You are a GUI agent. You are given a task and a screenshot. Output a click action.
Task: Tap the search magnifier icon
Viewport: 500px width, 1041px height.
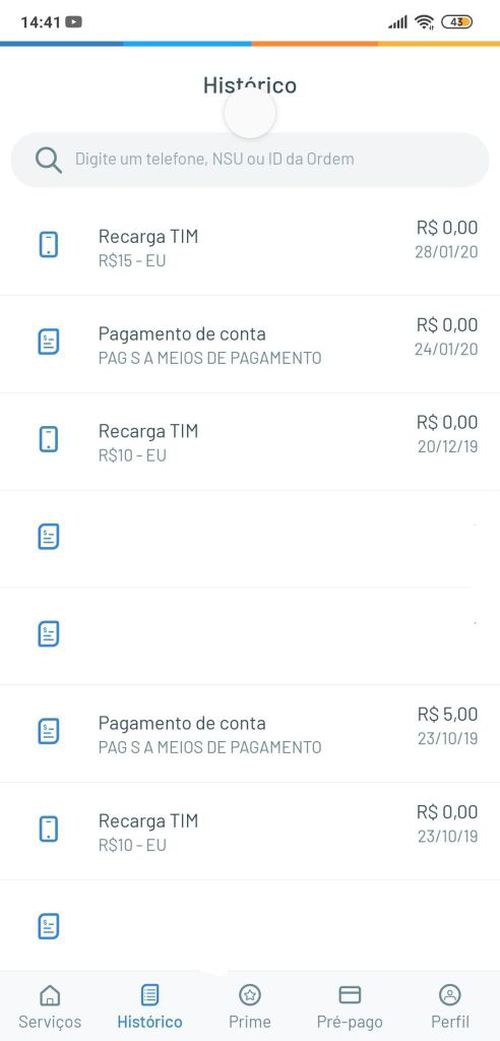click(48, 160)
